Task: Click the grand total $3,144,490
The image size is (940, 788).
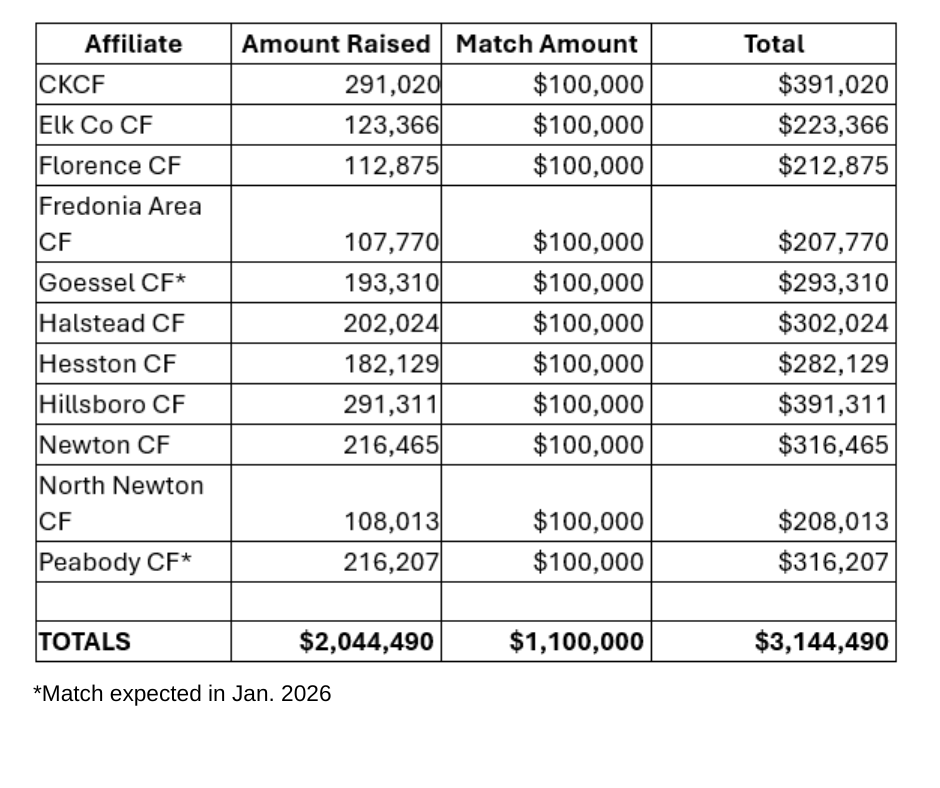Action: pos(821,641)
